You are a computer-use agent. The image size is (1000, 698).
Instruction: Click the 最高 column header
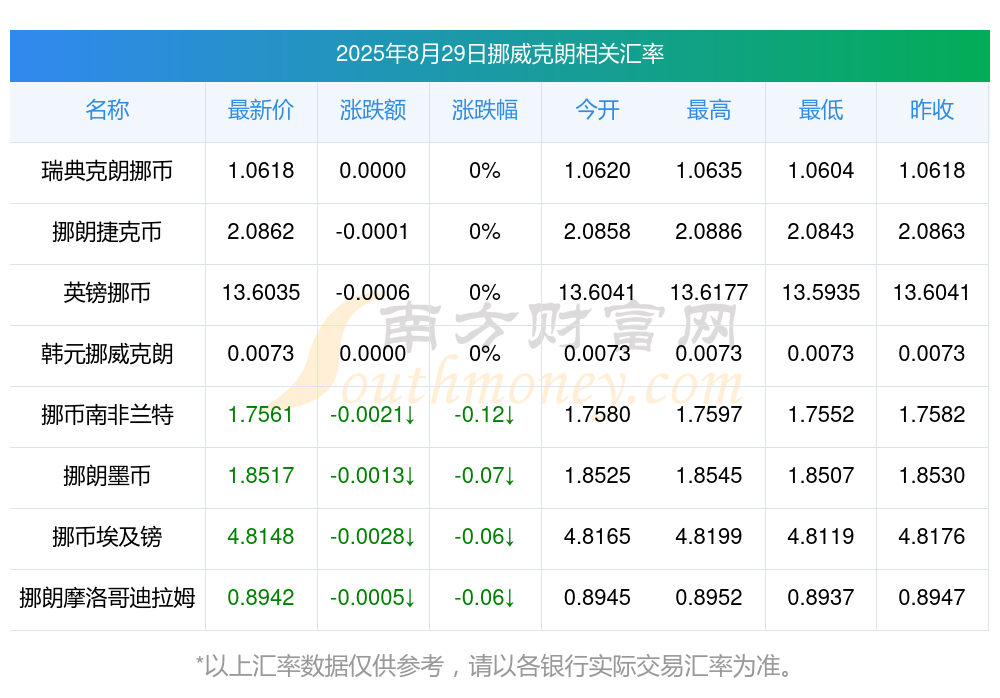[x=709, y=110]
